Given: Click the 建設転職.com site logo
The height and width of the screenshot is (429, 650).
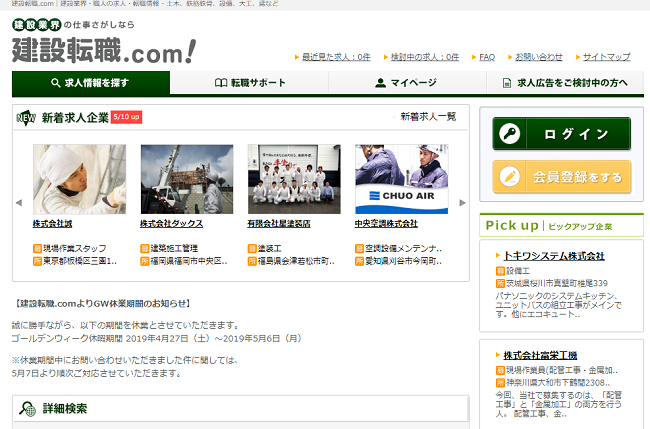Looking at the screenshot, I should pyautogui.click(x=104, y=47).
